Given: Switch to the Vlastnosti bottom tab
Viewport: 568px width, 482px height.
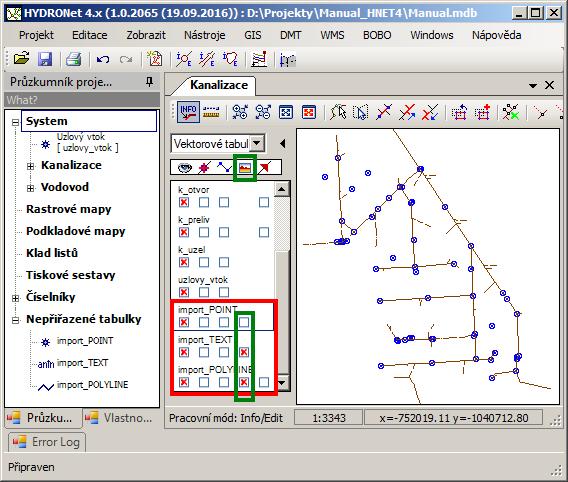Looking at the screenshot, I should [118, 418].
